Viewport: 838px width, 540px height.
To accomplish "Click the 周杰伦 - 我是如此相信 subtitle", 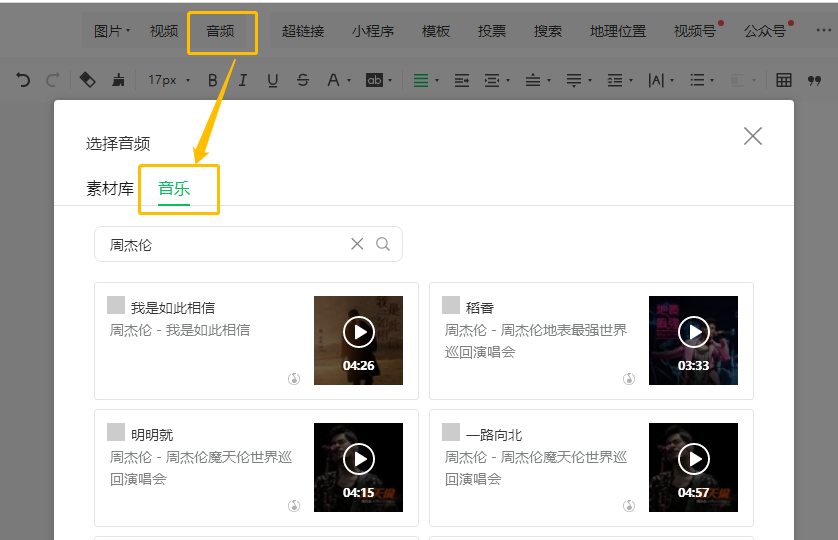I will 180,330.
